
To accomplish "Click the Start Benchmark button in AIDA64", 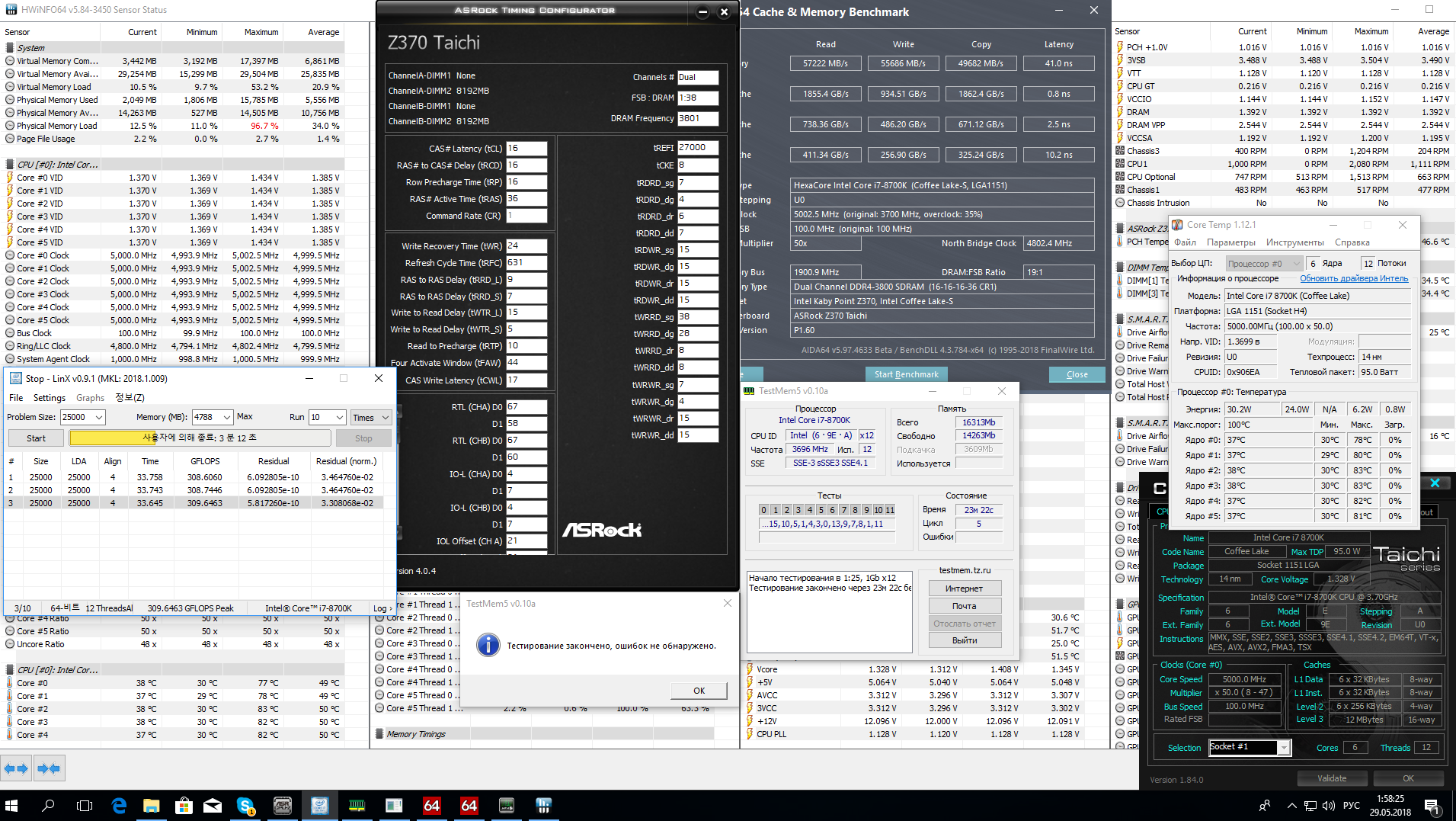I will (907, 374).
